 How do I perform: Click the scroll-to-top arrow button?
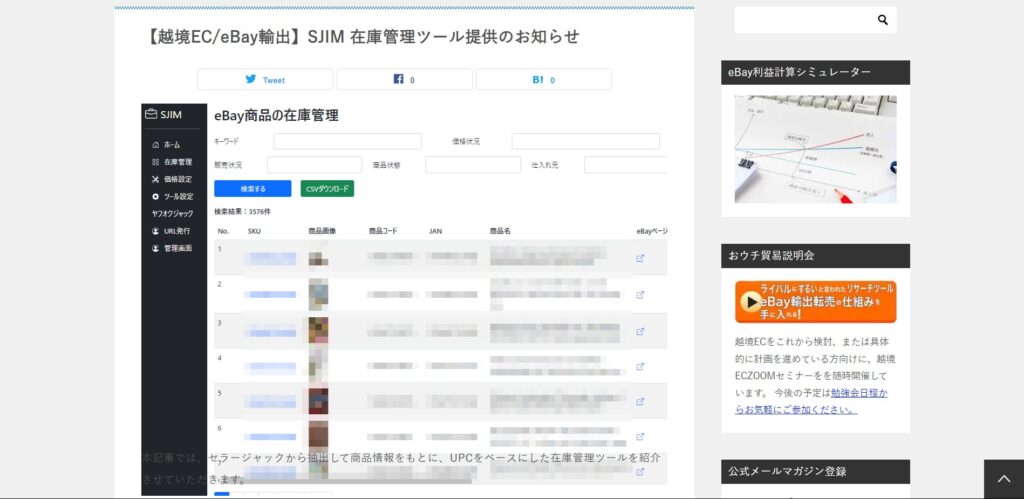(x=1004, y=479)
